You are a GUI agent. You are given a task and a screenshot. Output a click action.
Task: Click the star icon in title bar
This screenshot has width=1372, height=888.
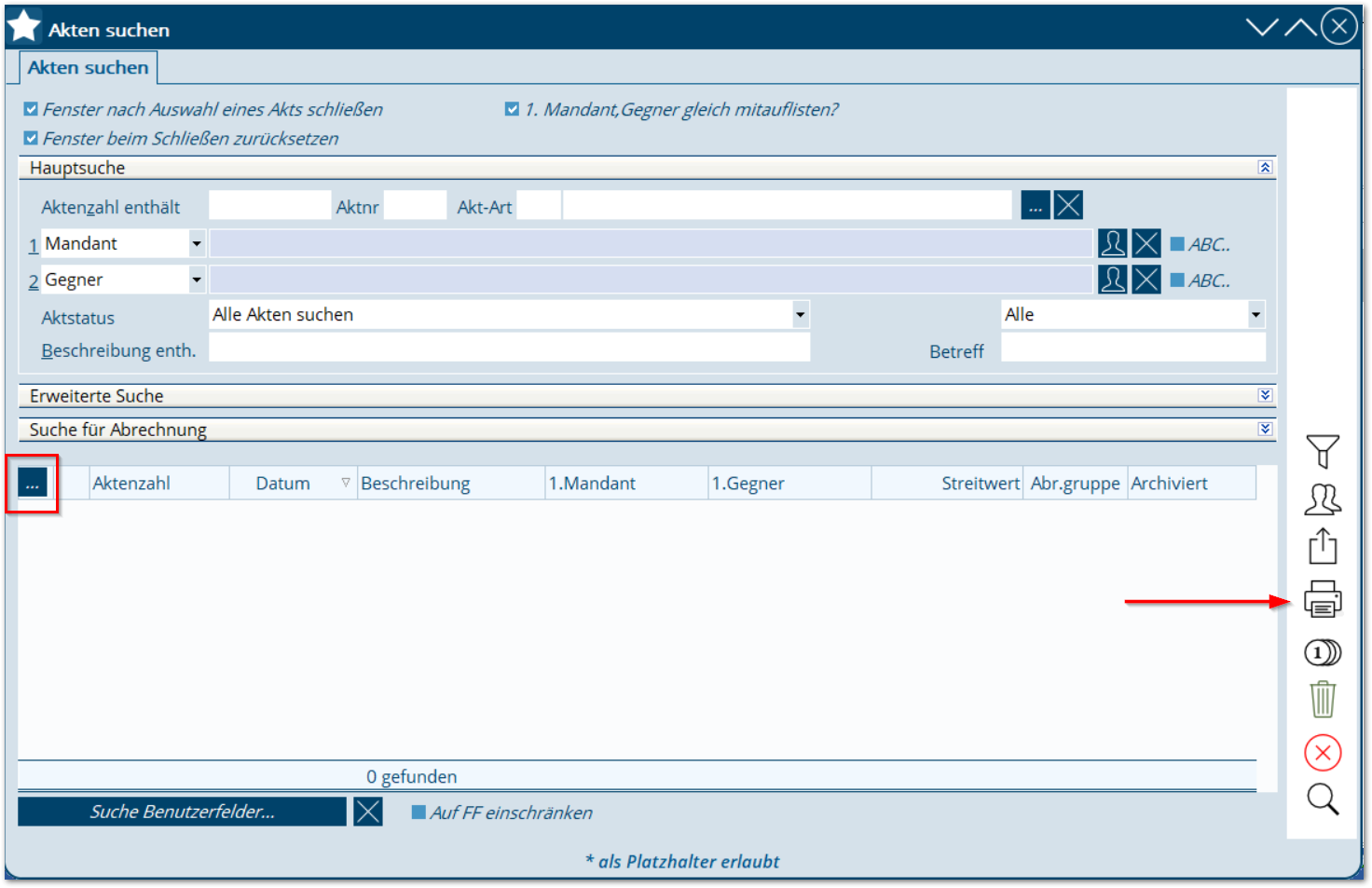tap(23, 26)
